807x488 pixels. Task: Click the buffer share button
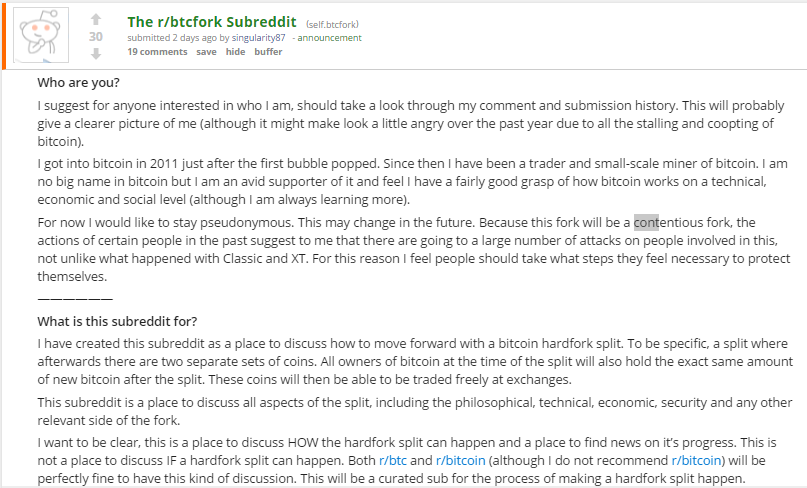click(x=268, y=52)
